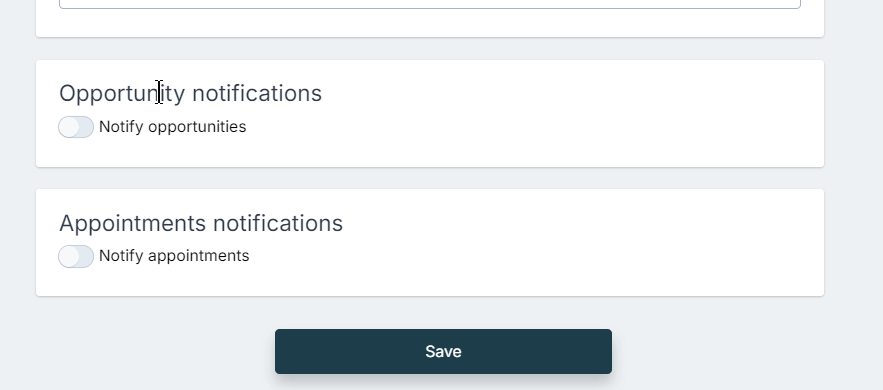Screen dimensions: 883x390
Task: Click the knob of the Notify opportunities switch
Action: coord(69,127)
